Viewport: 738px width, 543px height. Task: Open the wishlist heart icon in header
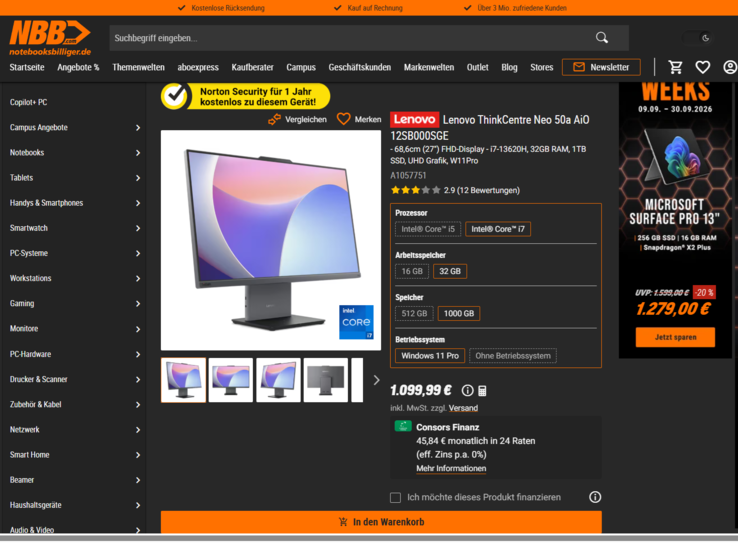[703, 67]
